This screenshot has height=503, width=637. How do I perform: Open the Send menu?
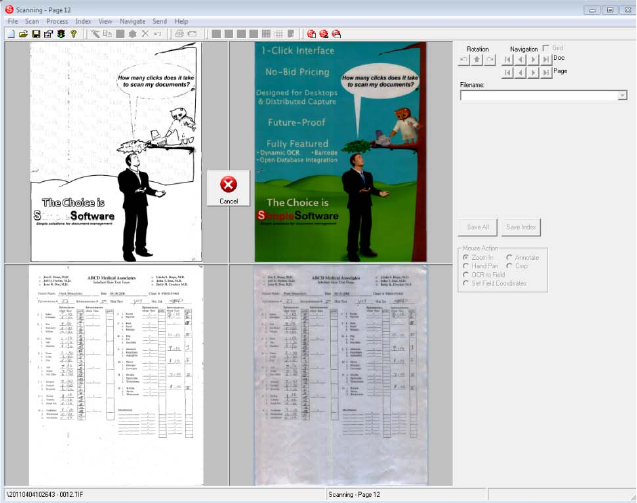coord(160,21)
